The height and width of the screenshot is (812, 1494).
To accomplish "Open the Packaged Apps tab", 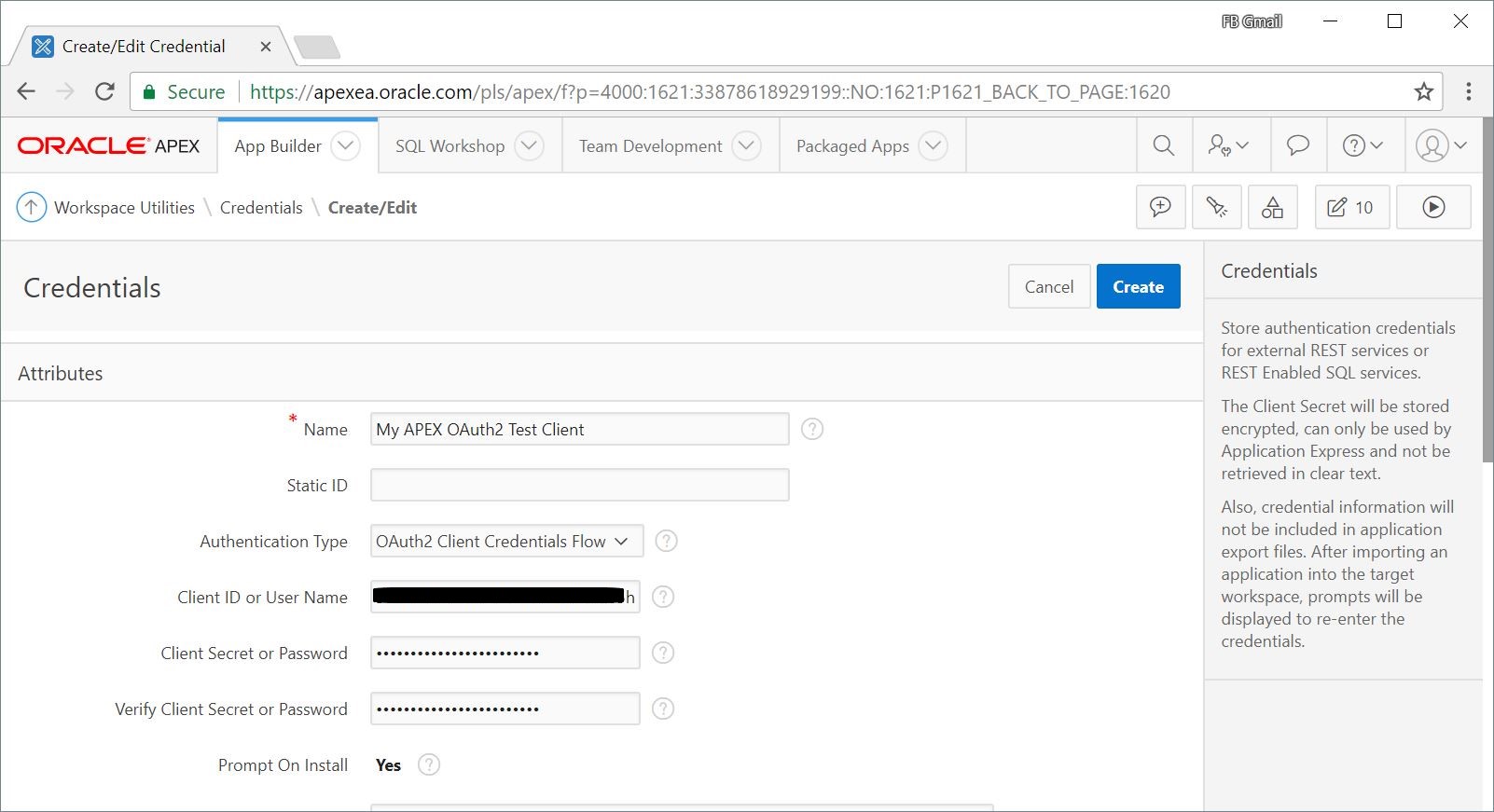I will (852, 146).
